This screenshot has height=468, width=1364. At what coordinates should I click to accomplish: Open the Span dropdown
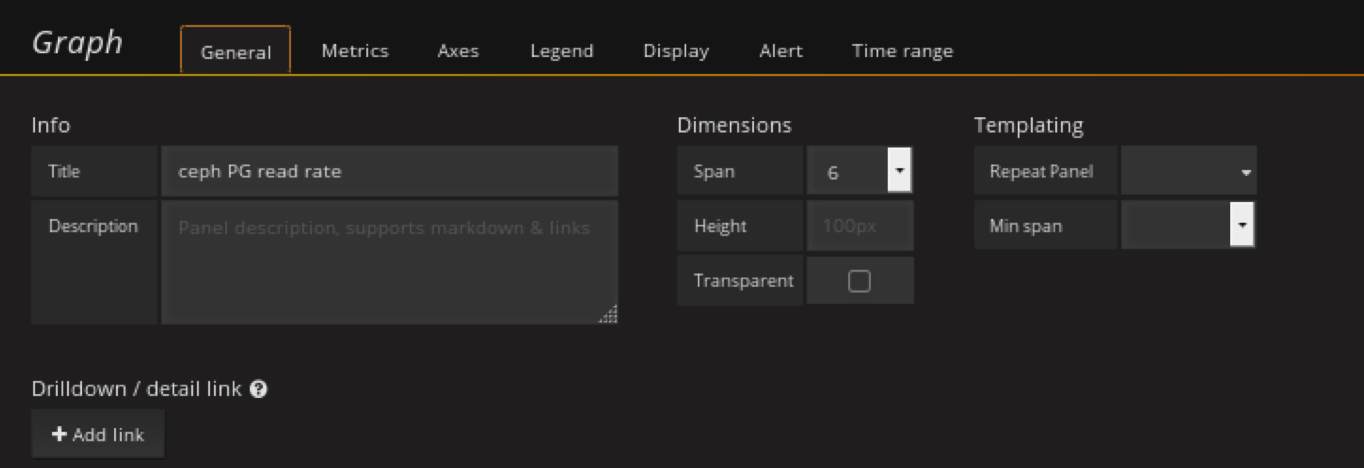coord(899,171)
